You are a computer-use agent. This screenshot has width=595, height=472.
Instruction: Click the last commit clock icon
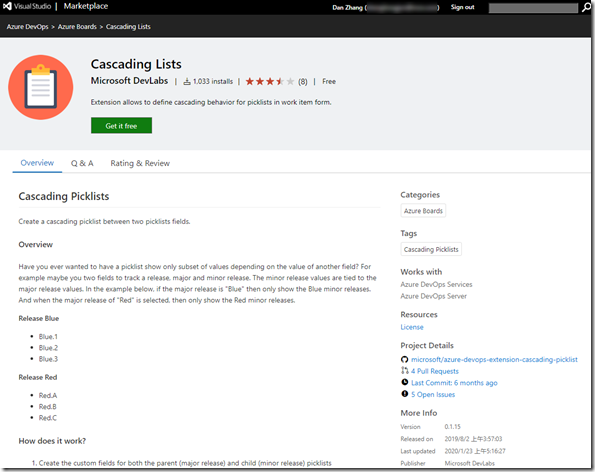tap(405, 382)
